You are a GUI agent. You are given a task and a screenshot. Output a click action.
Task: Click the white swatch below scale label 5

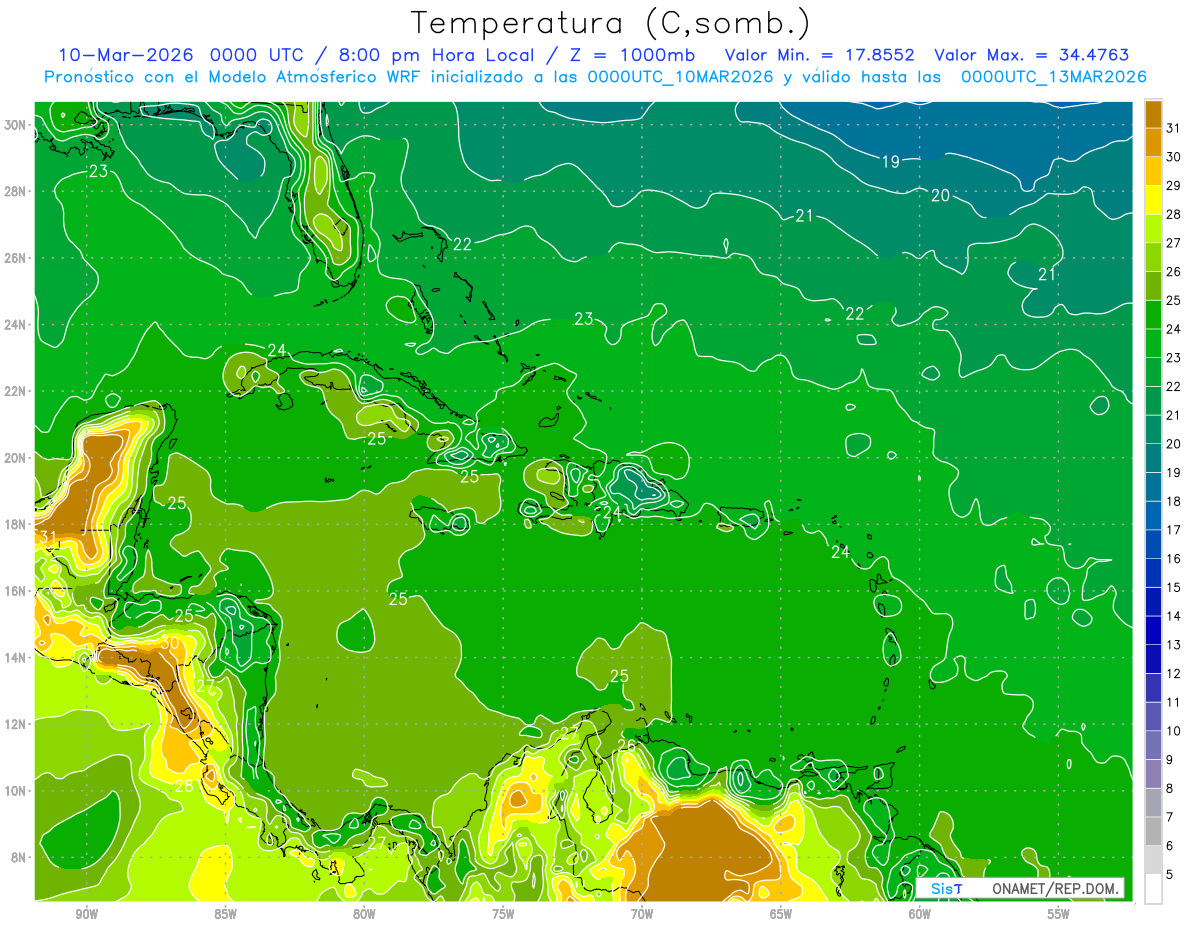(x=1153, y=889)
